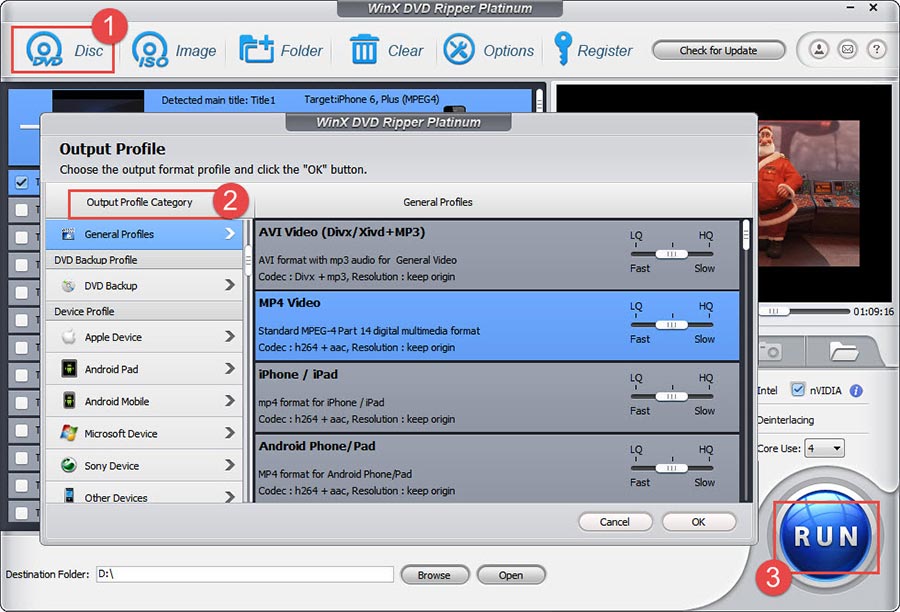Click the Android Pad robot icon
Viewport: 900px width, 612px height.
pos(69,369)
